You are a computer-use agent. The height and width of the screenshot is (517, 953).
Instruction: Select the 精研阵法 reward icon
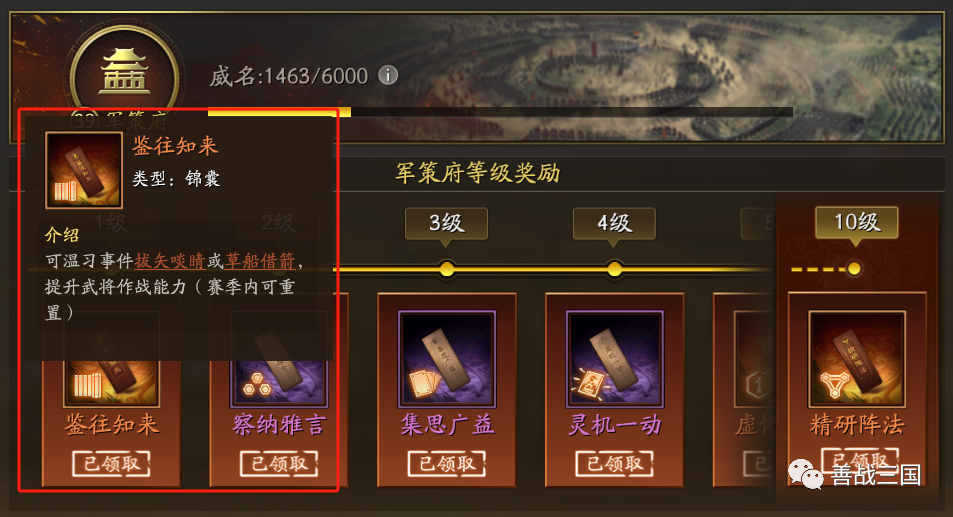856,359
